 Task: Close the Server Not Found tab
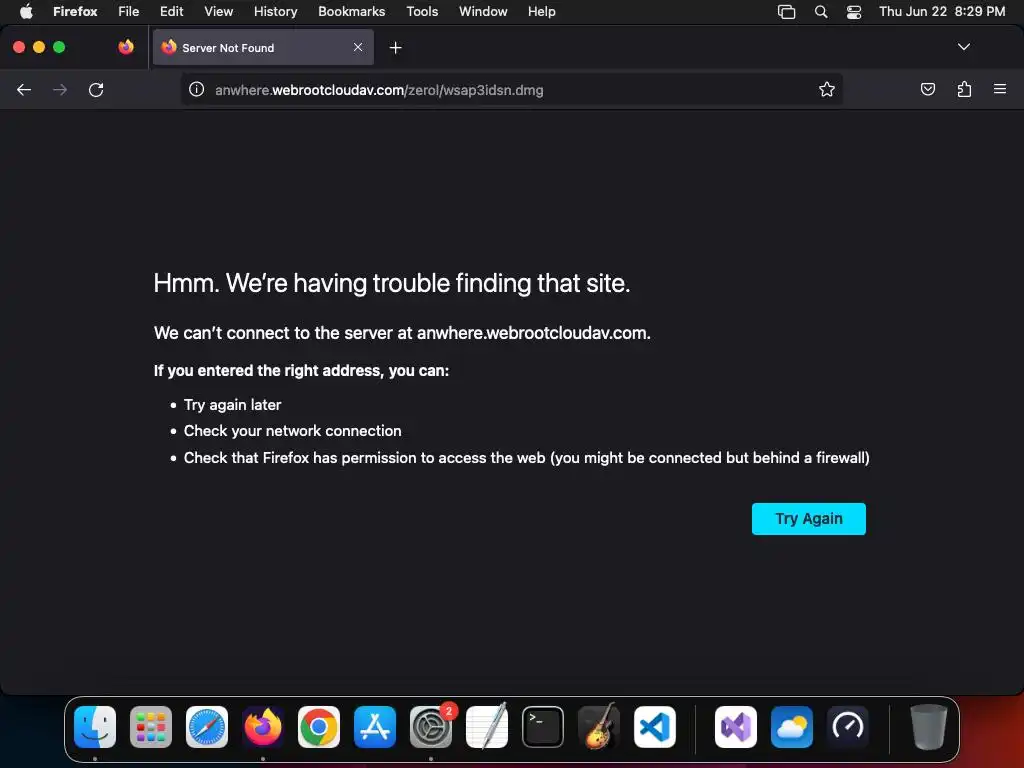tap(358, 47)
